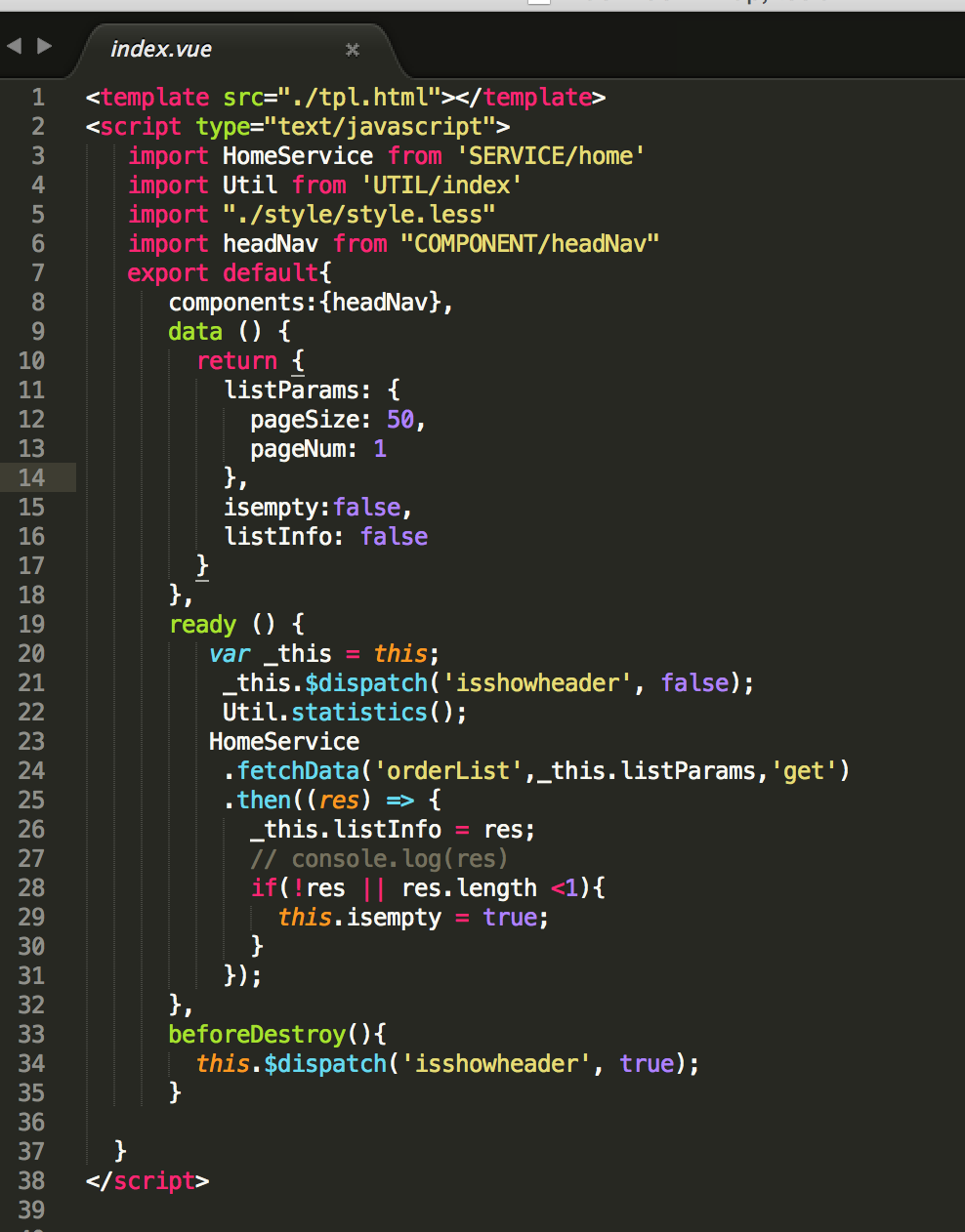
Task: Click the 'isshowheader' string on line 34
Action: (496, 1063)
